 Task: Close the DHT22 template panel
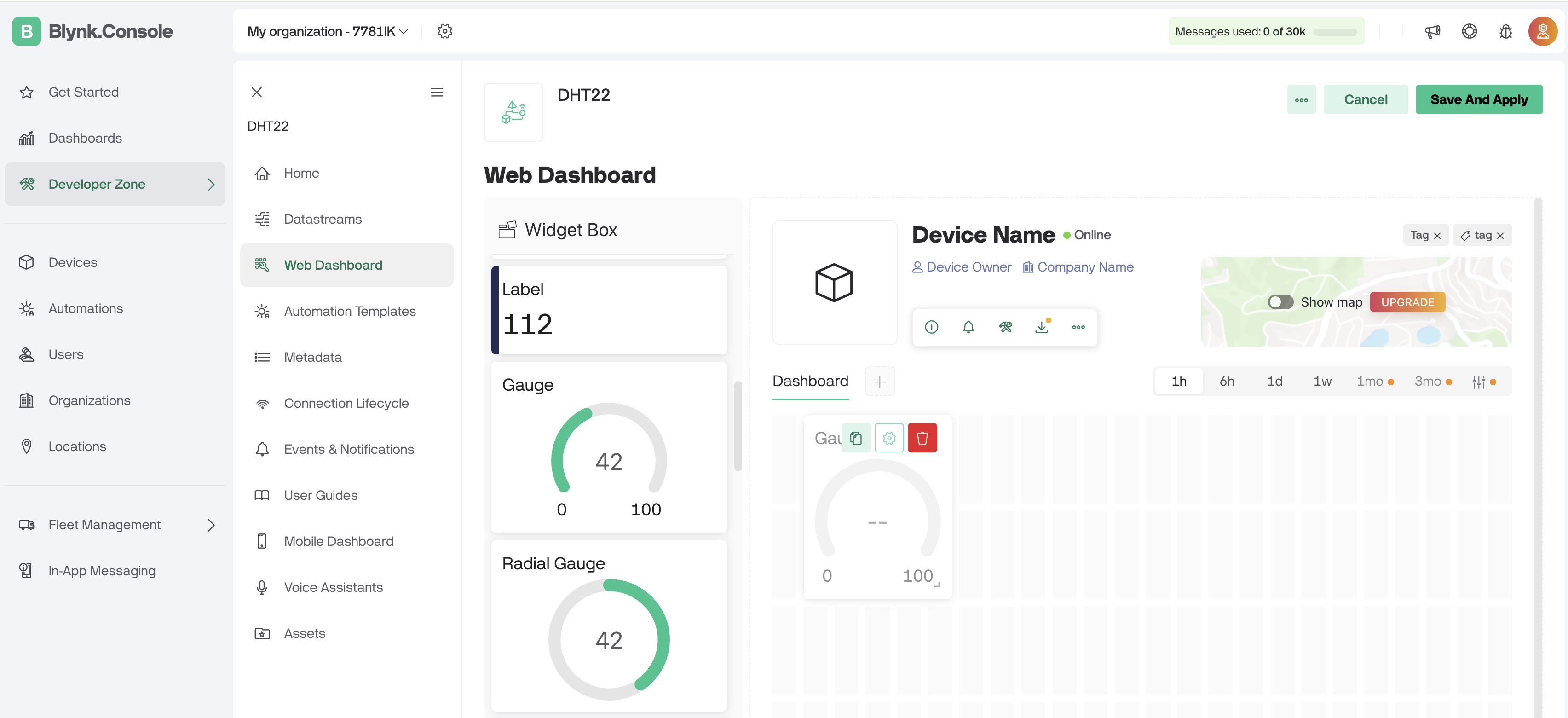point(257,92)
